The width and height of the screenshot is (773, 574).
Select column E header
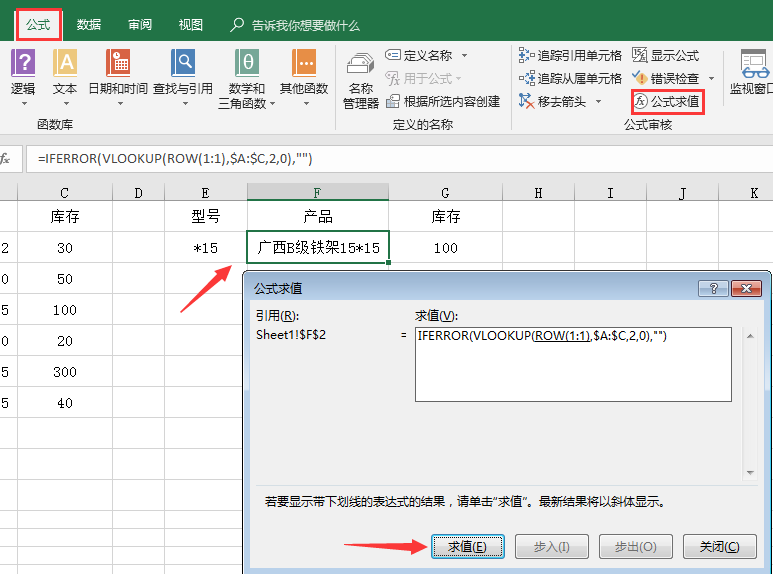(x=206, y=192)
